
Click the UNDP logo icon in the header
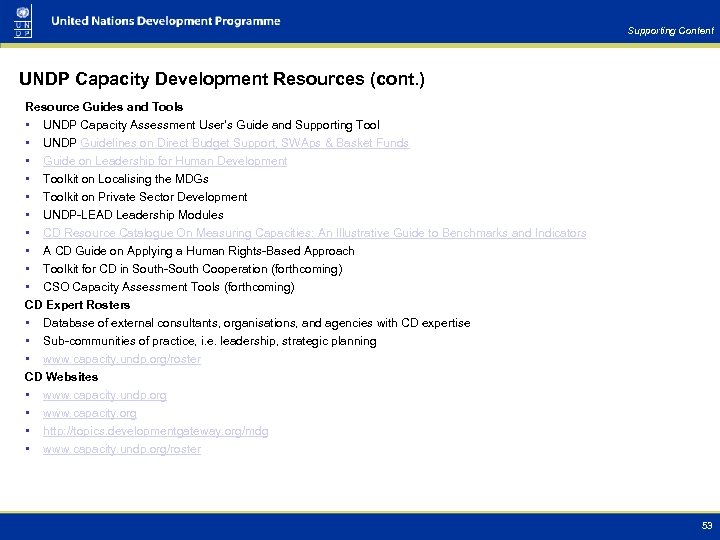click(x=23, y=21)
